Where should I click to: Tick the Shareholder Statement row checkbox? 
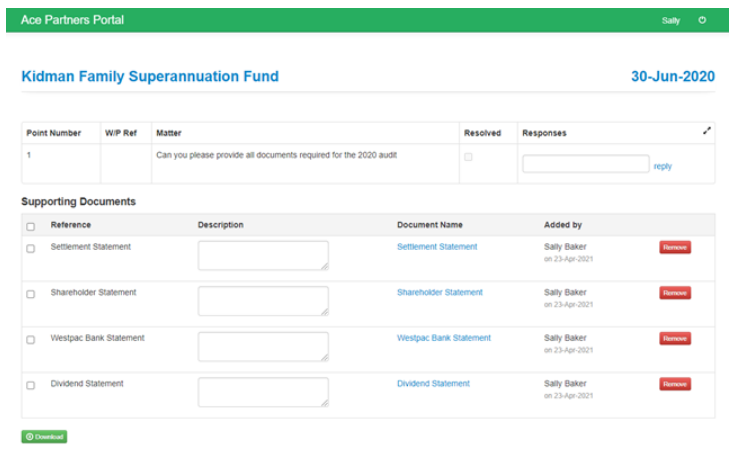[30, 294]
